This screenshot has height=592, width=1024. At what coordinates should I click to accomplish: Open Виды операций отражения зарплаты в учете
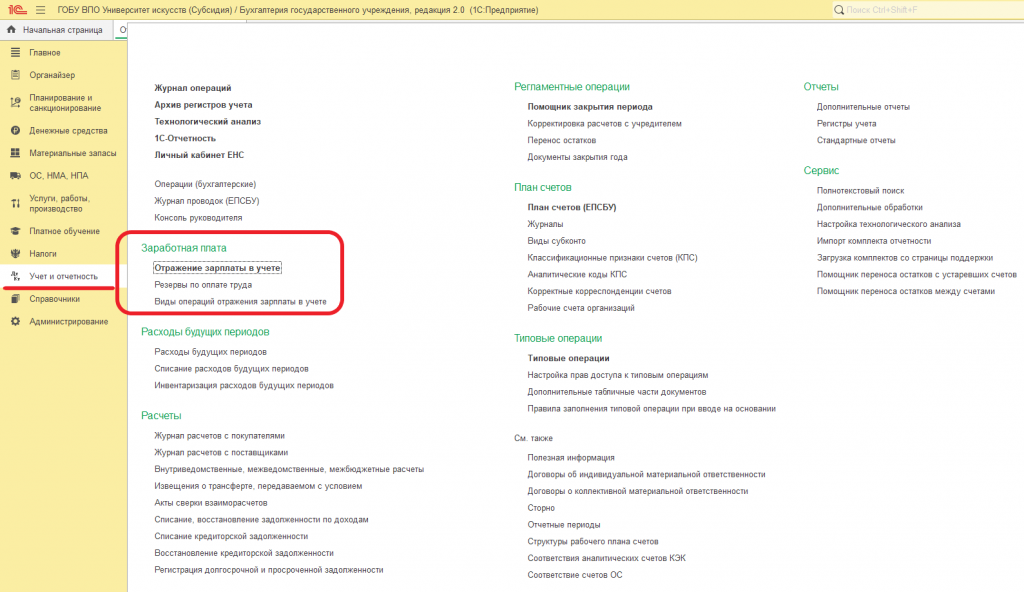(240, 302)
